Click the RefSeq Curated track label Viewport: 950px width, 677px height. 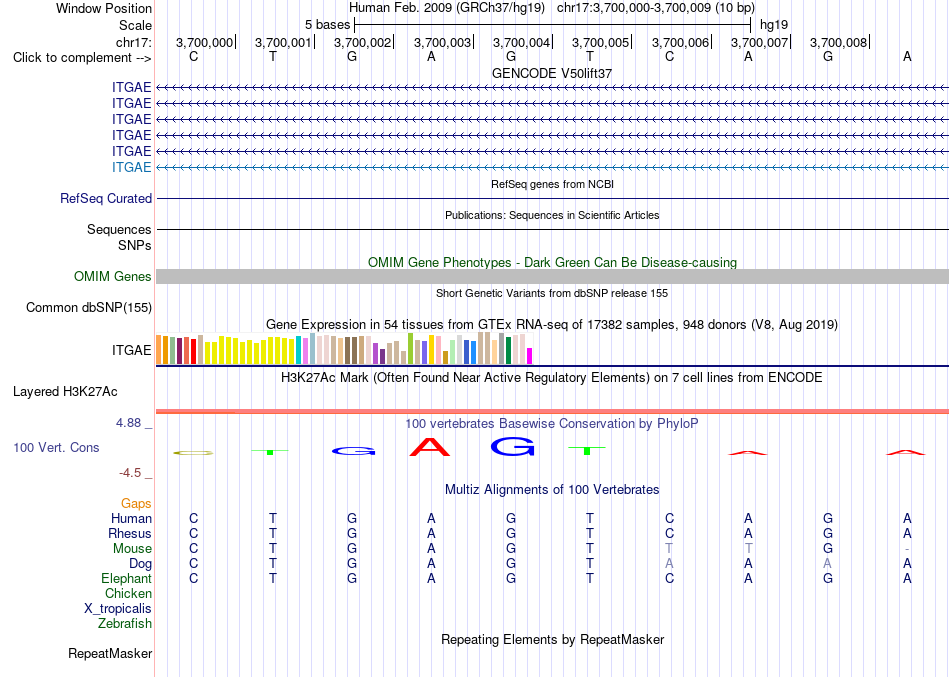[106, 198]
